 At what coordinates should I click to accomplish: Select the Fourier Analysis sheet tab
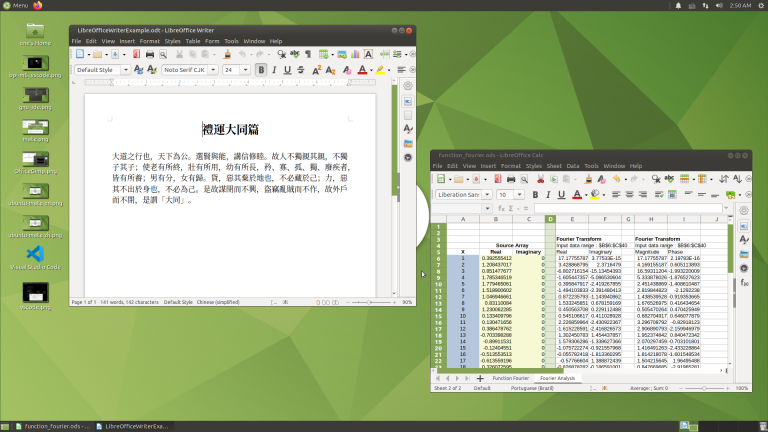[x=557, y=378]
